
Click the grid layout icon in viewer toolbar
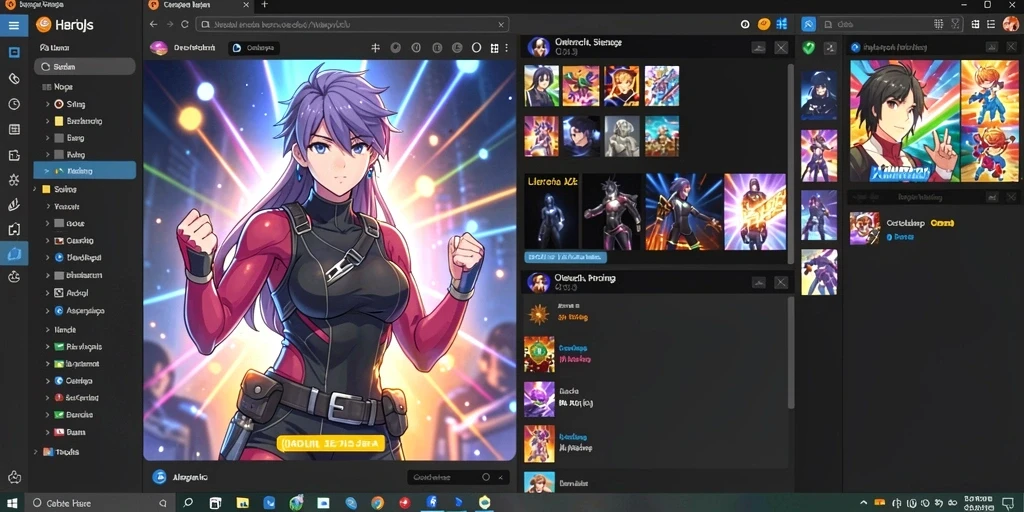pos(494,48)
